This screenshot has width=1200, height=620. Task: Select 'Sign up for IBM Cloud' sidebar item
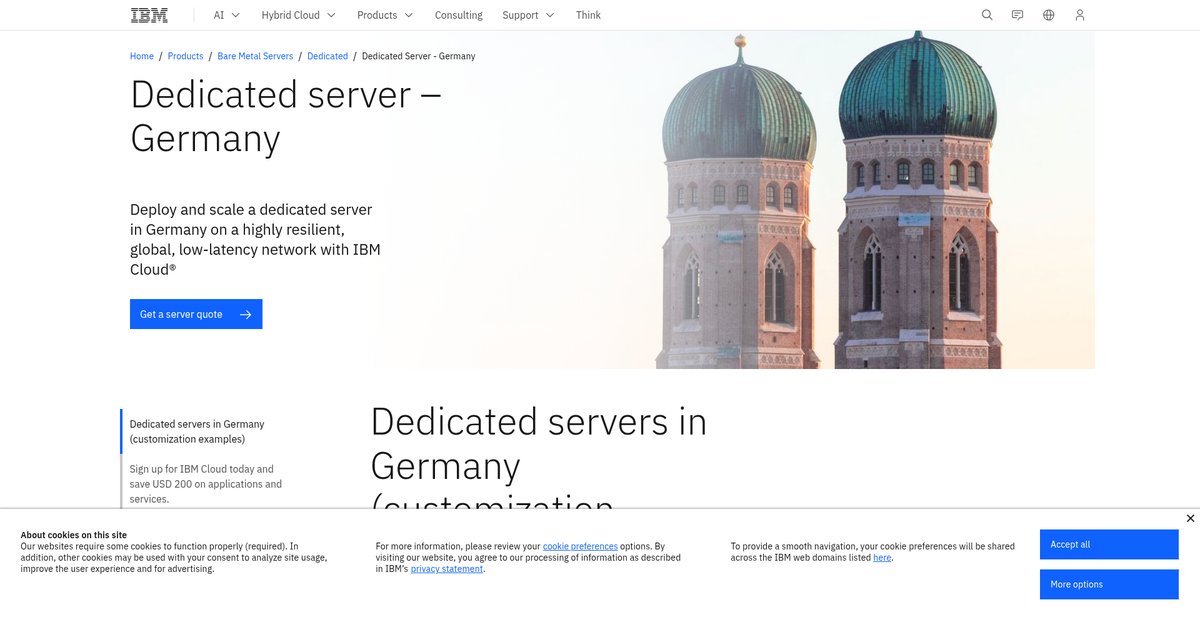pyautogui.click(x=205, y=484)
